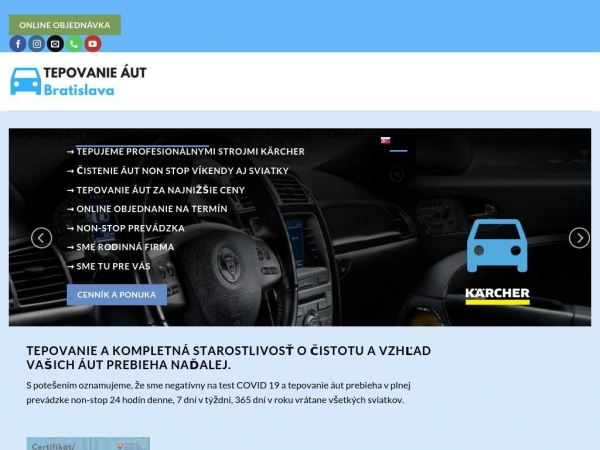Click 'NON-STOP PREVÁDZKA' slide text
Image resolution: width=600 pixels, height=450 pixels.
pos(126,228)
